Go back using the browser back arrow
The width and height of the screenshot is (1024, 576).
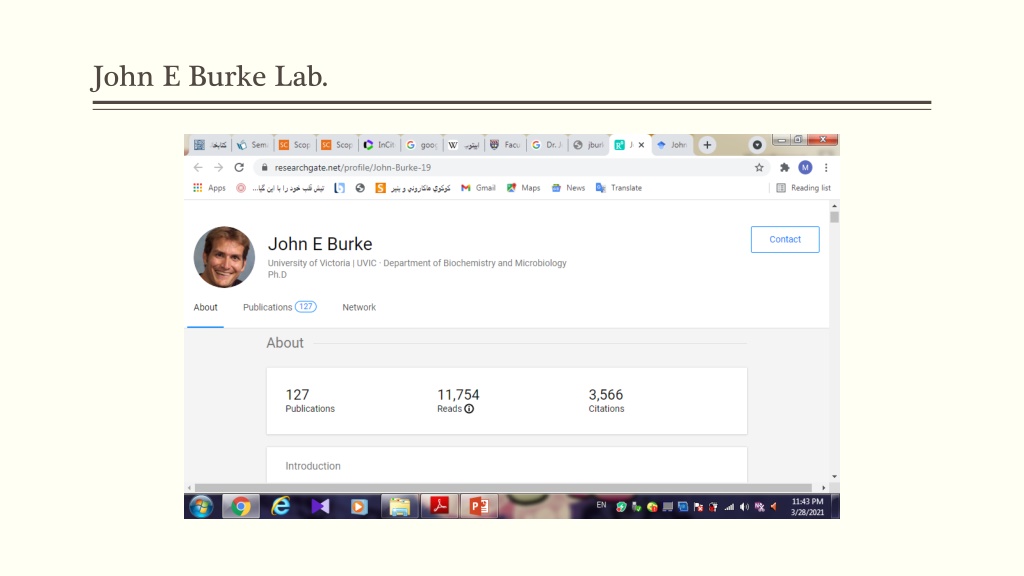198,168
